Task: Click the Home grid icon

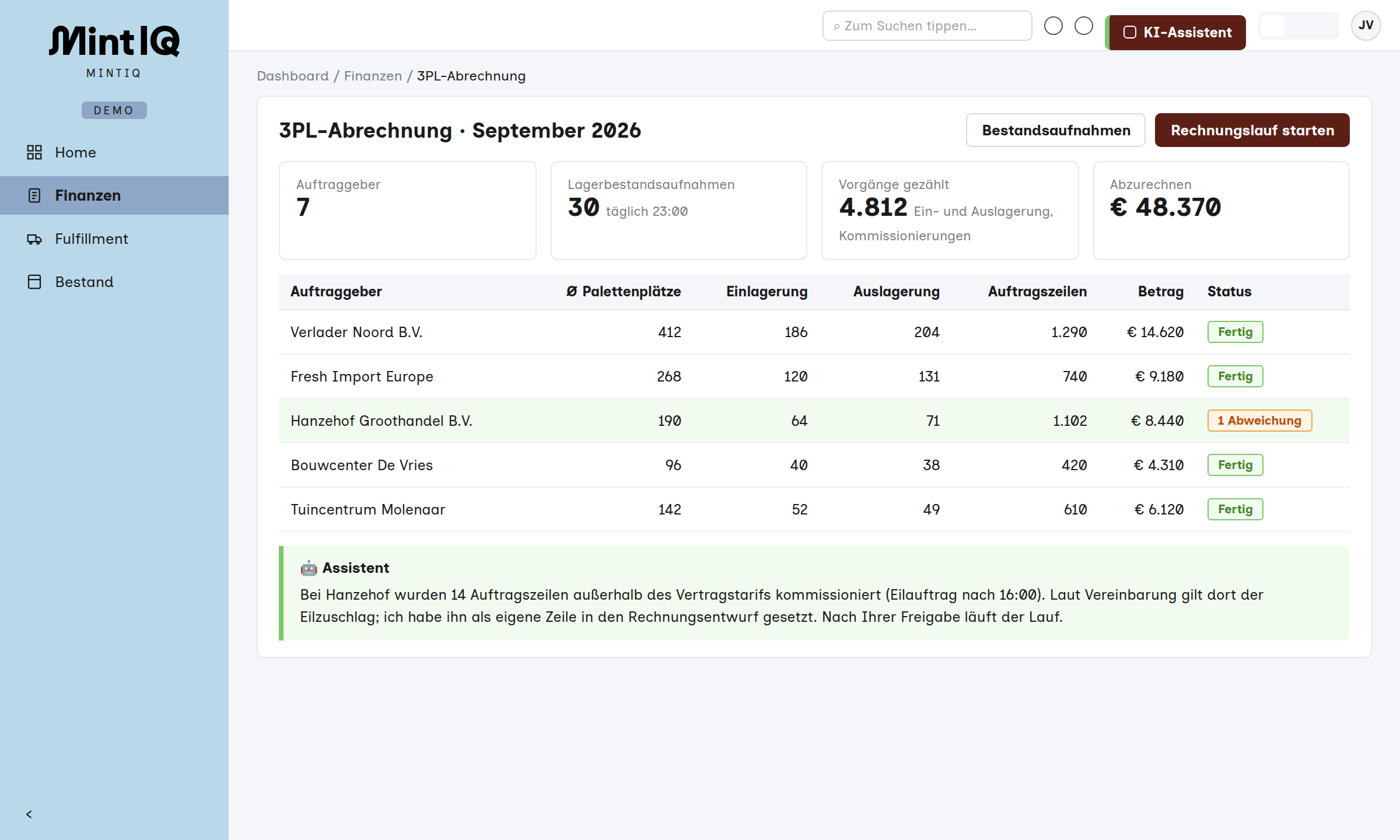Action: [34, 152]
